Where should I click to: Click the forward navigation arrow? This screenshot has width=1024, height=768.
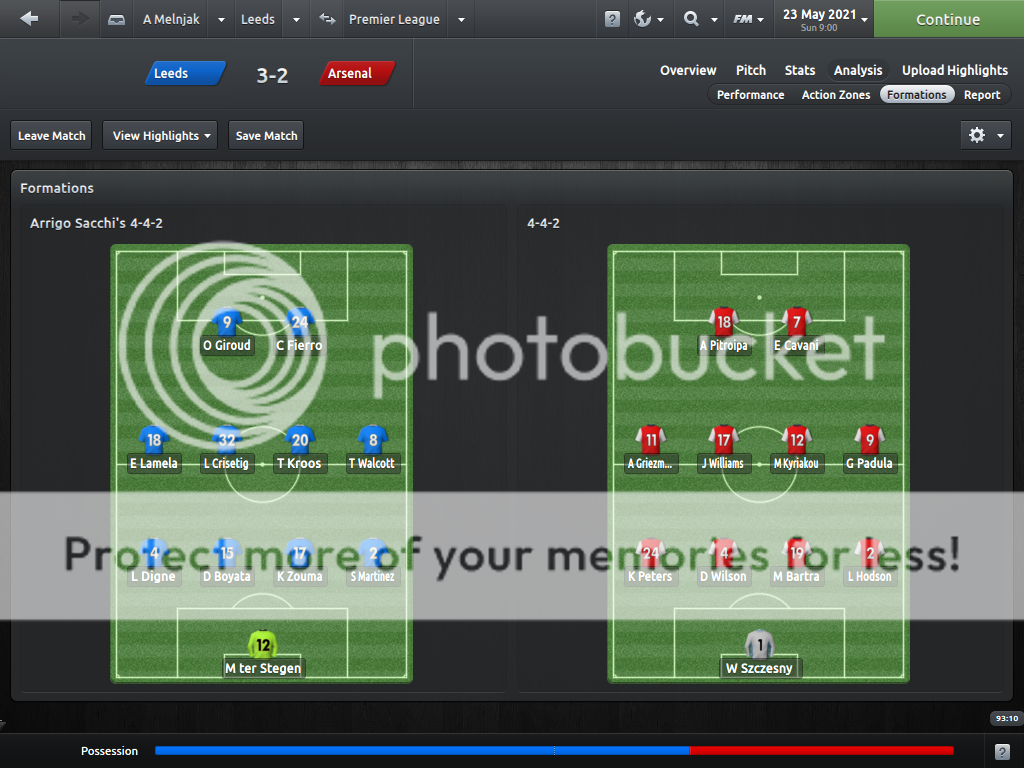click(80, 19)
